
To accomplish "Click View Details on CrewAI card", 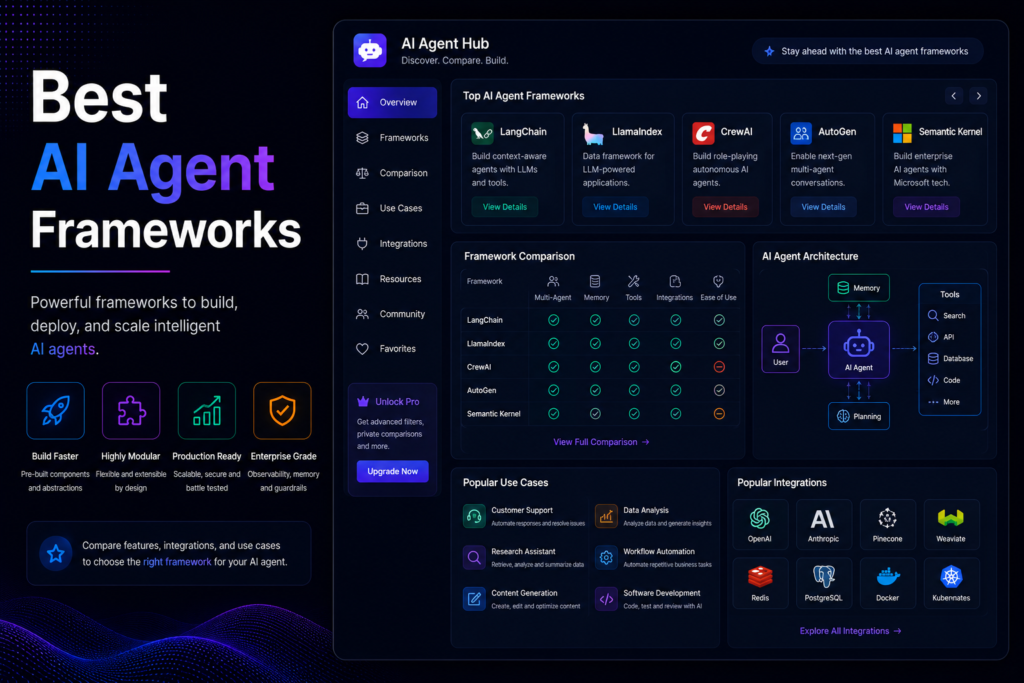I will [726, 207].
